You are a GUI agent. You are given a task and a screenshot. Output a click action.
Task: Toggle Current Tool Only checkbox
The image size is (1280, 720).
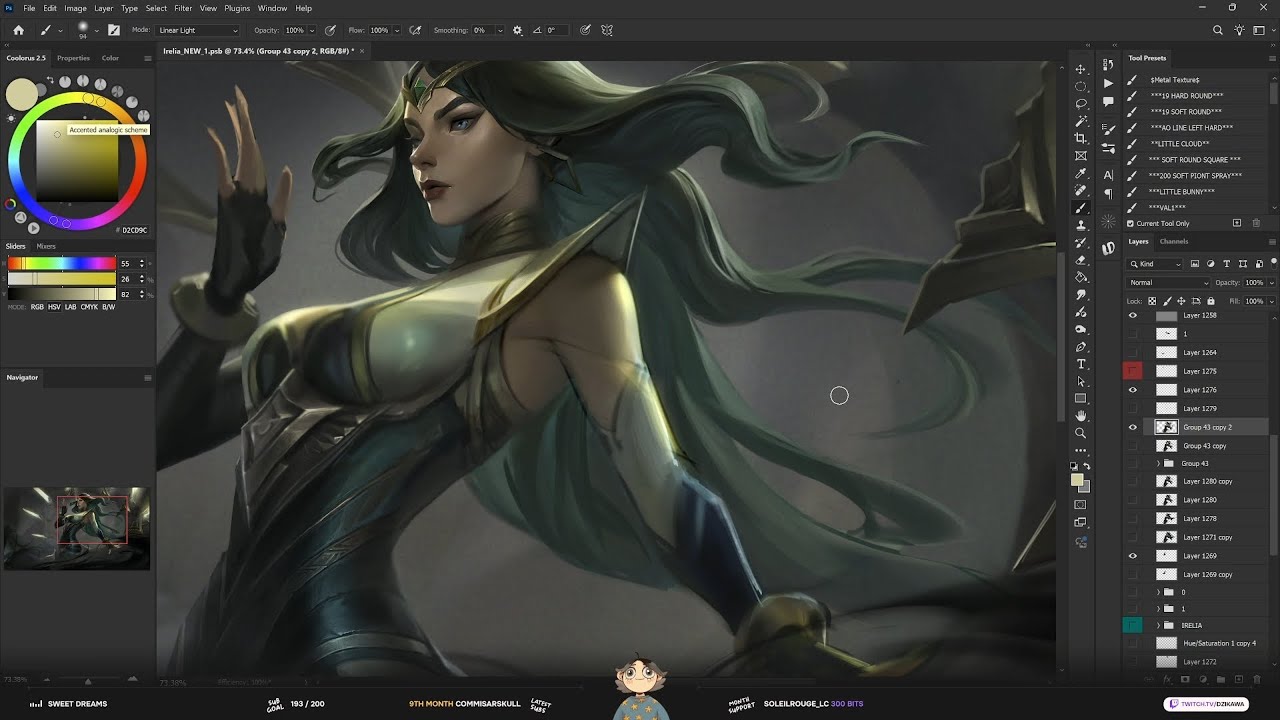point(1130,223)
